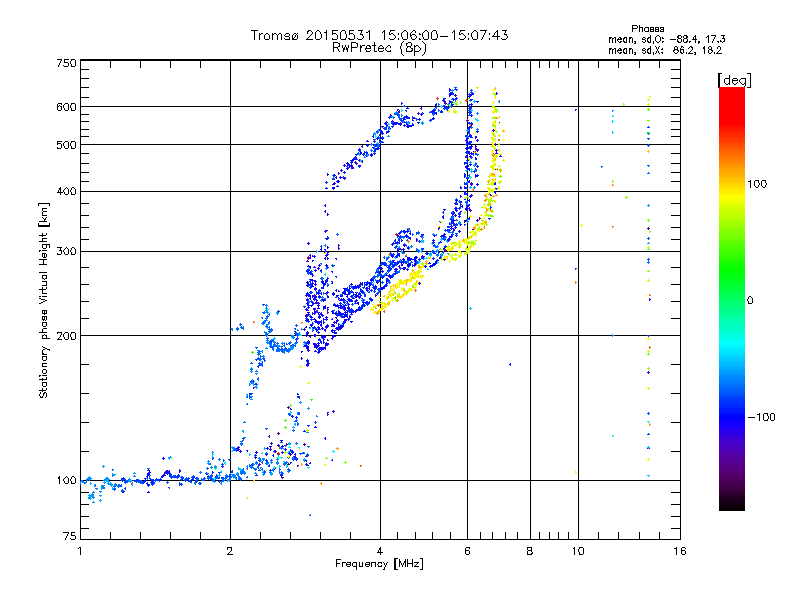
Task: Click the x-axis tick label '2'
Action: coord(230,551)
